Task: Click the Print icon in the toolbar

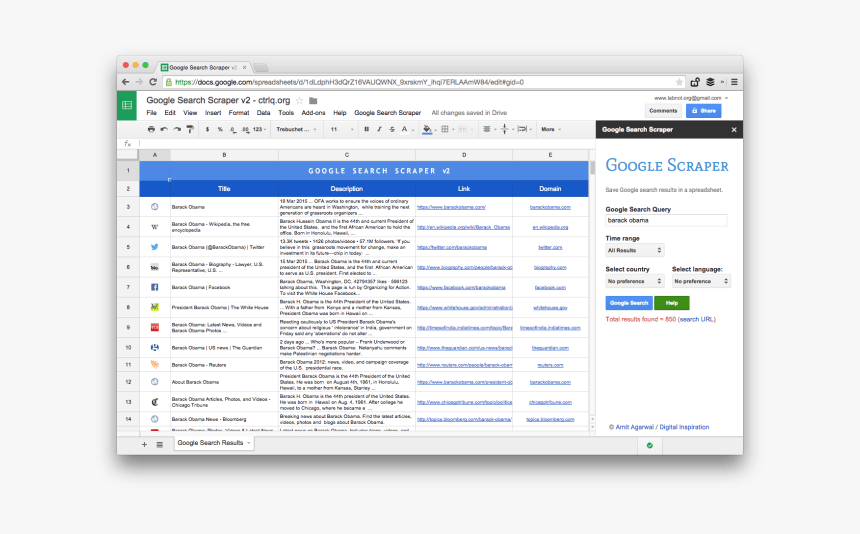Action: (151, 129)
